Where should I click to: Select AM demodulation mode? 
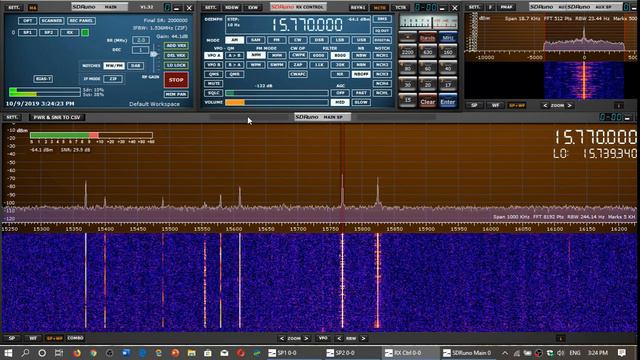point(234,40)
